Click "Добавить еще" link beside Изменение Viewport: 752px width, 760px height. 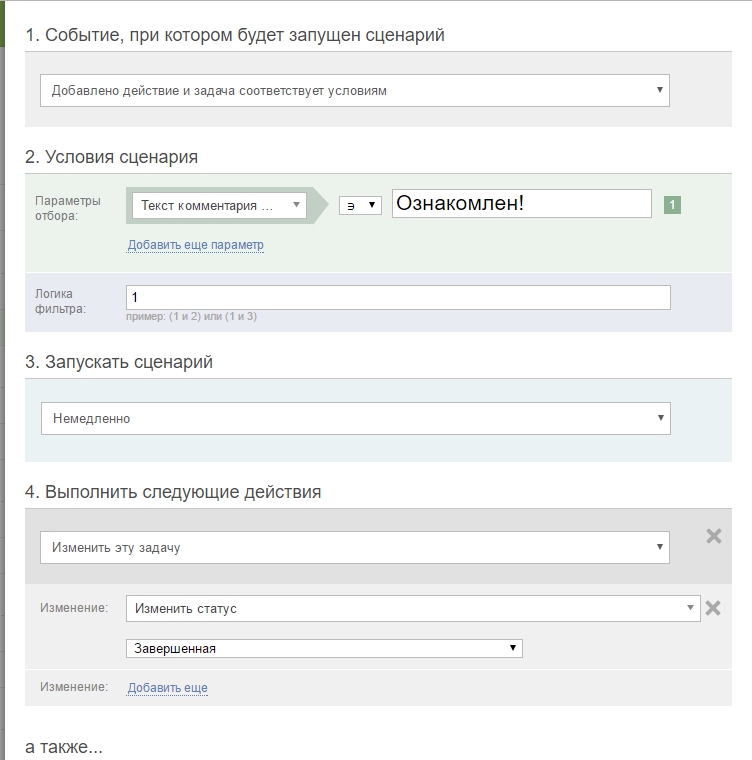click(167, 688)
